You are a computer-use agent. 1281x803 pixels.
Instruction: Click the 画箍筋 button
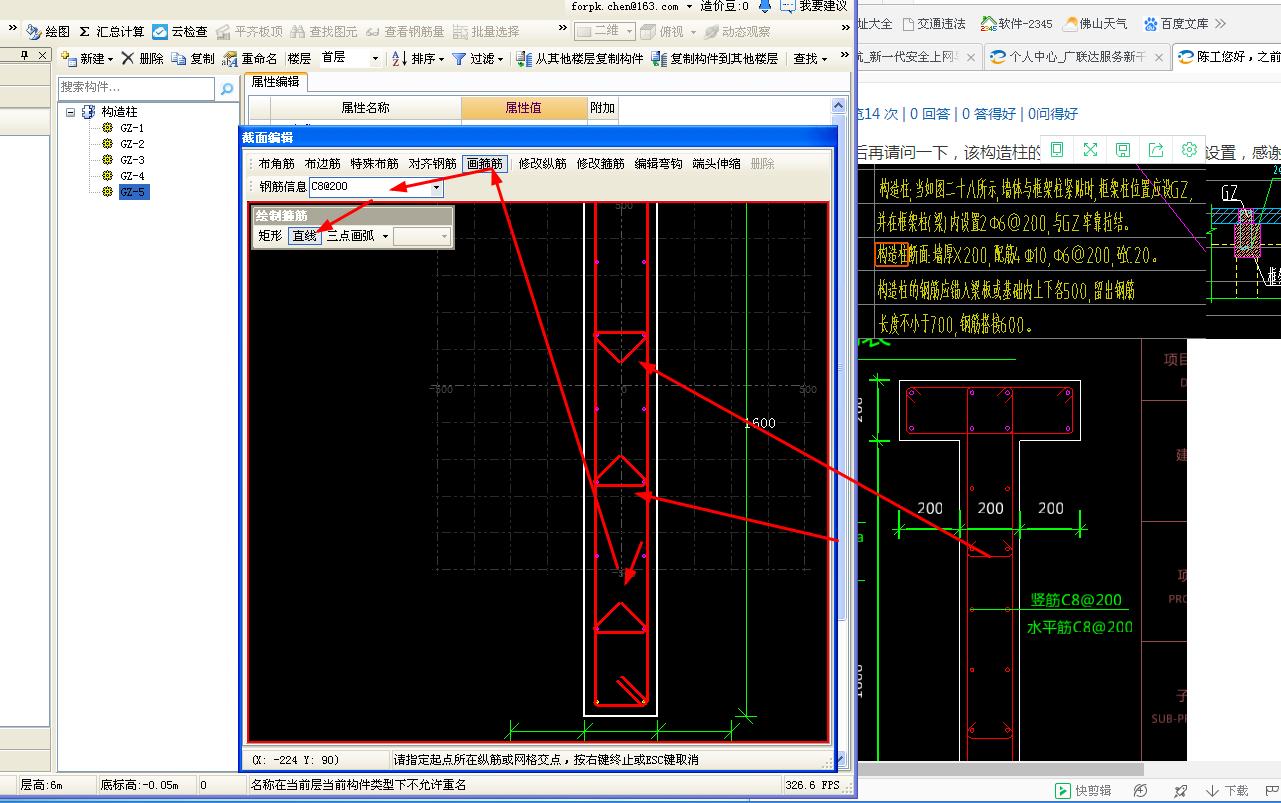coord(485,164)
